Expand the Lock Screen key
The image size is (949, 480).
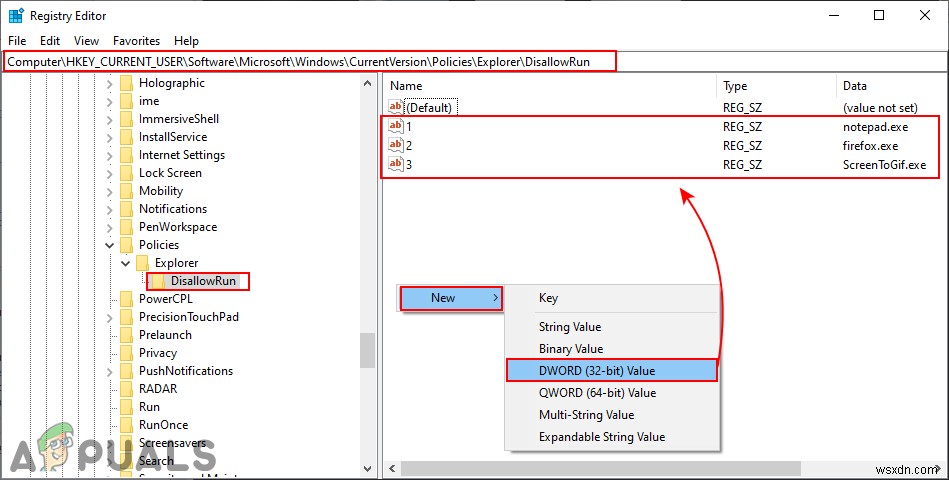coord(110,173)
